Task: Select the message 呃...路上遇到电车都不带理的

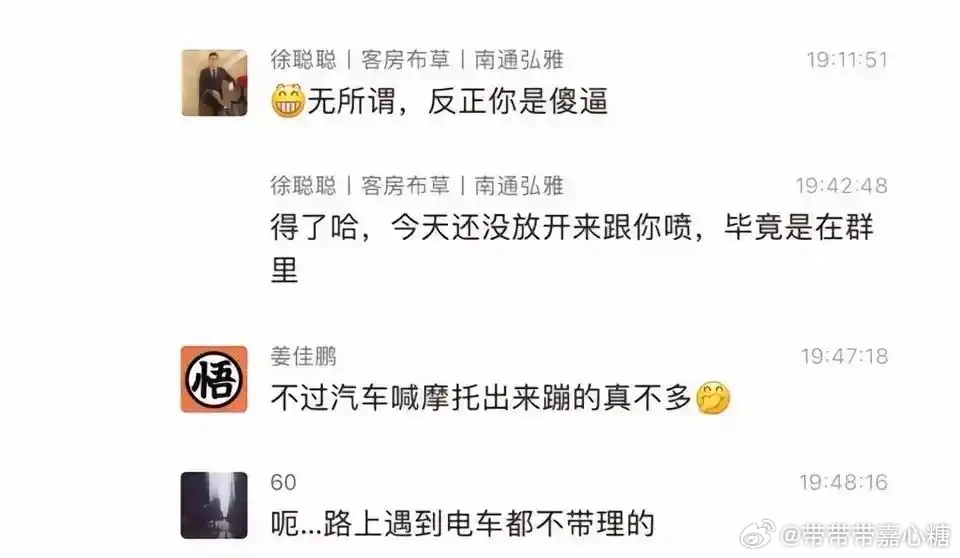Action: (x=463, y=524)
